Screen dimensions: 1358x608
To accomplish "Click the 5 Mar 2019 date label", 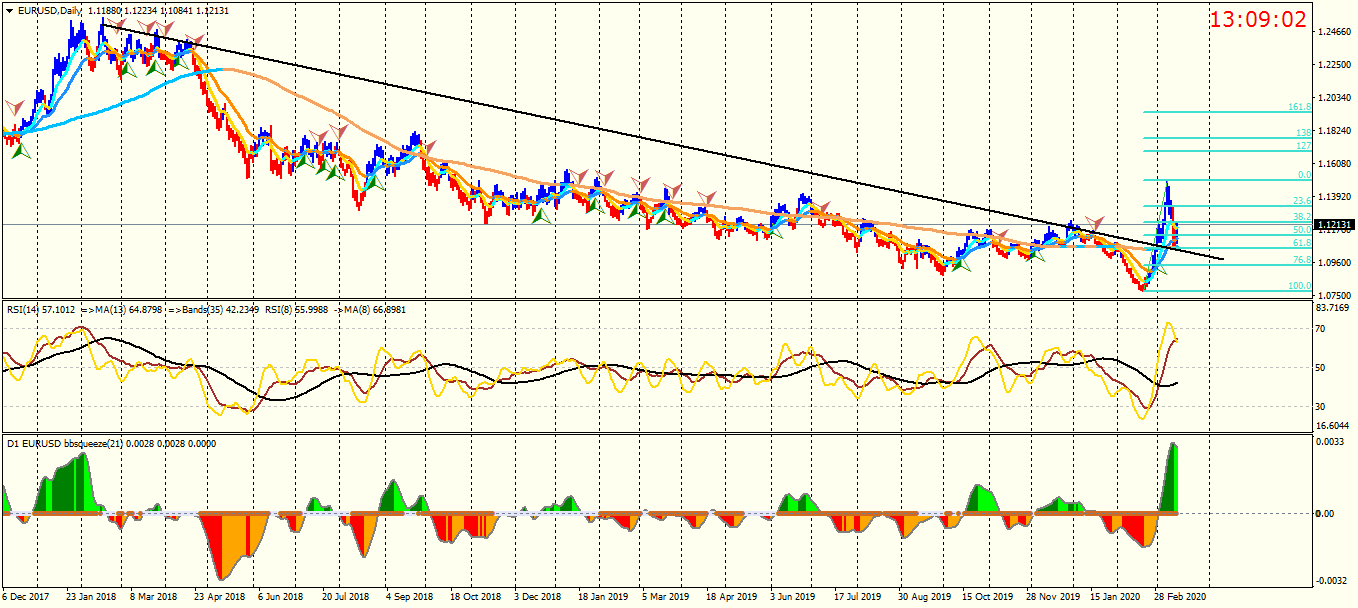I will point(666,597).
